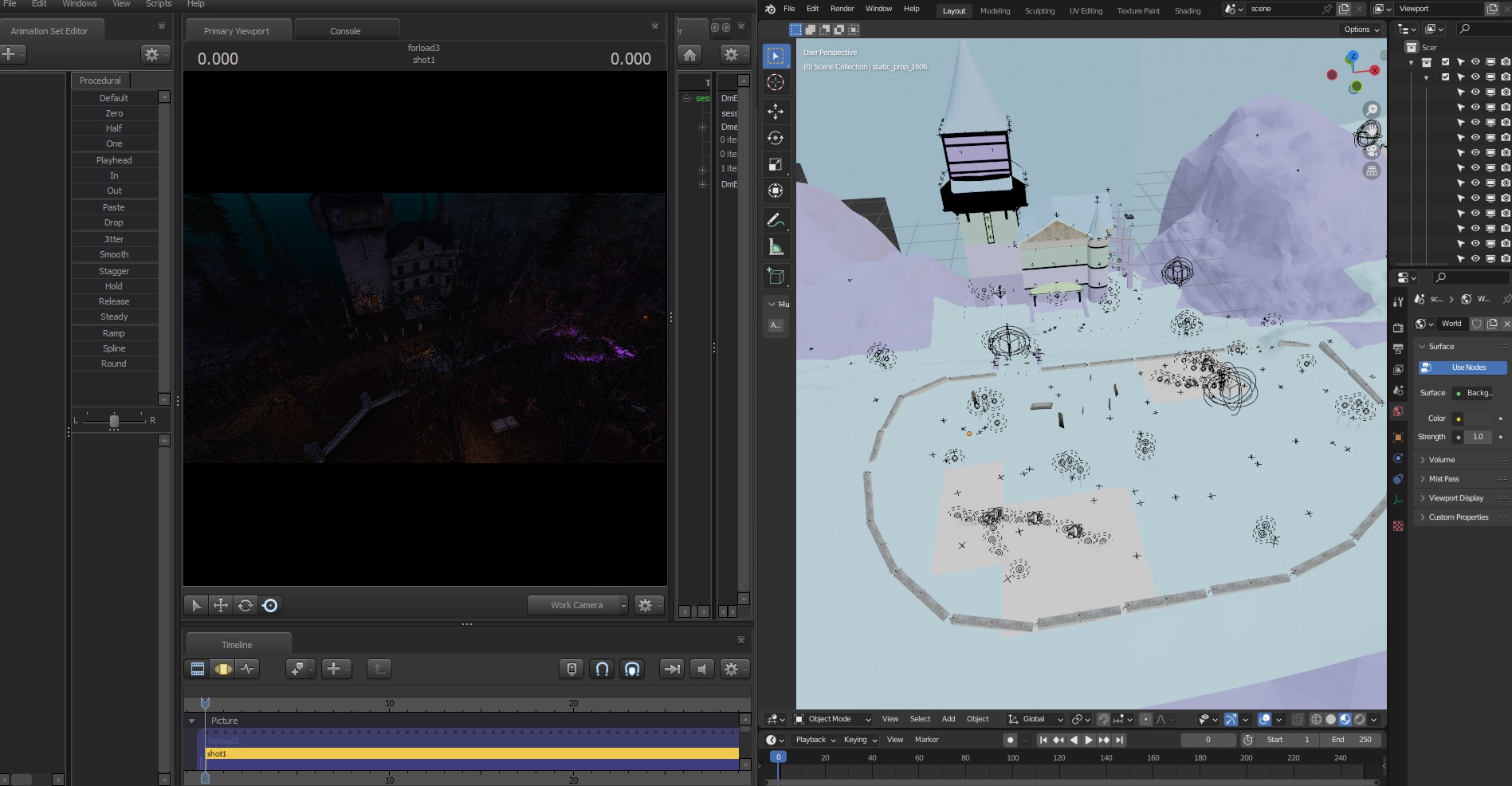Open the Options dropdown in Blender viewport

[x=1361, y=29]
